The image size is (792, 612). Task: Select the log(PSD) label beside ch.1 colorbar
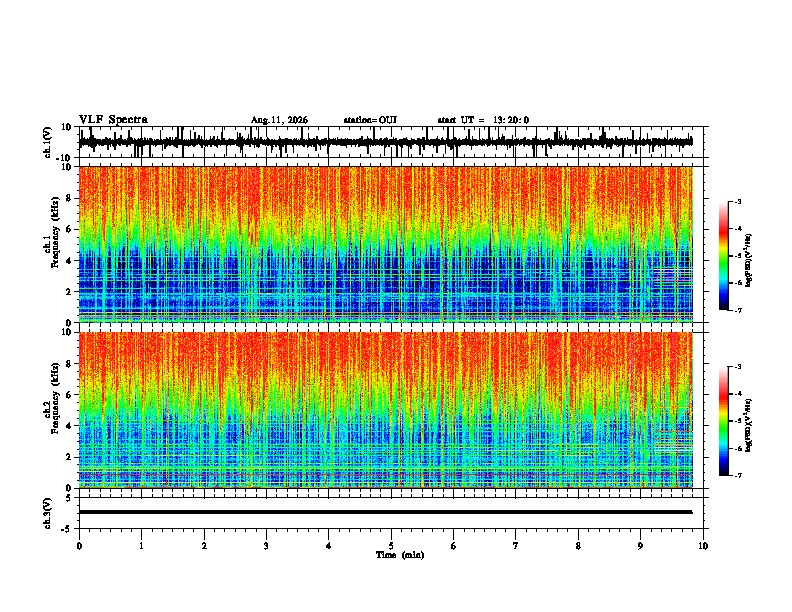[749, 260]
